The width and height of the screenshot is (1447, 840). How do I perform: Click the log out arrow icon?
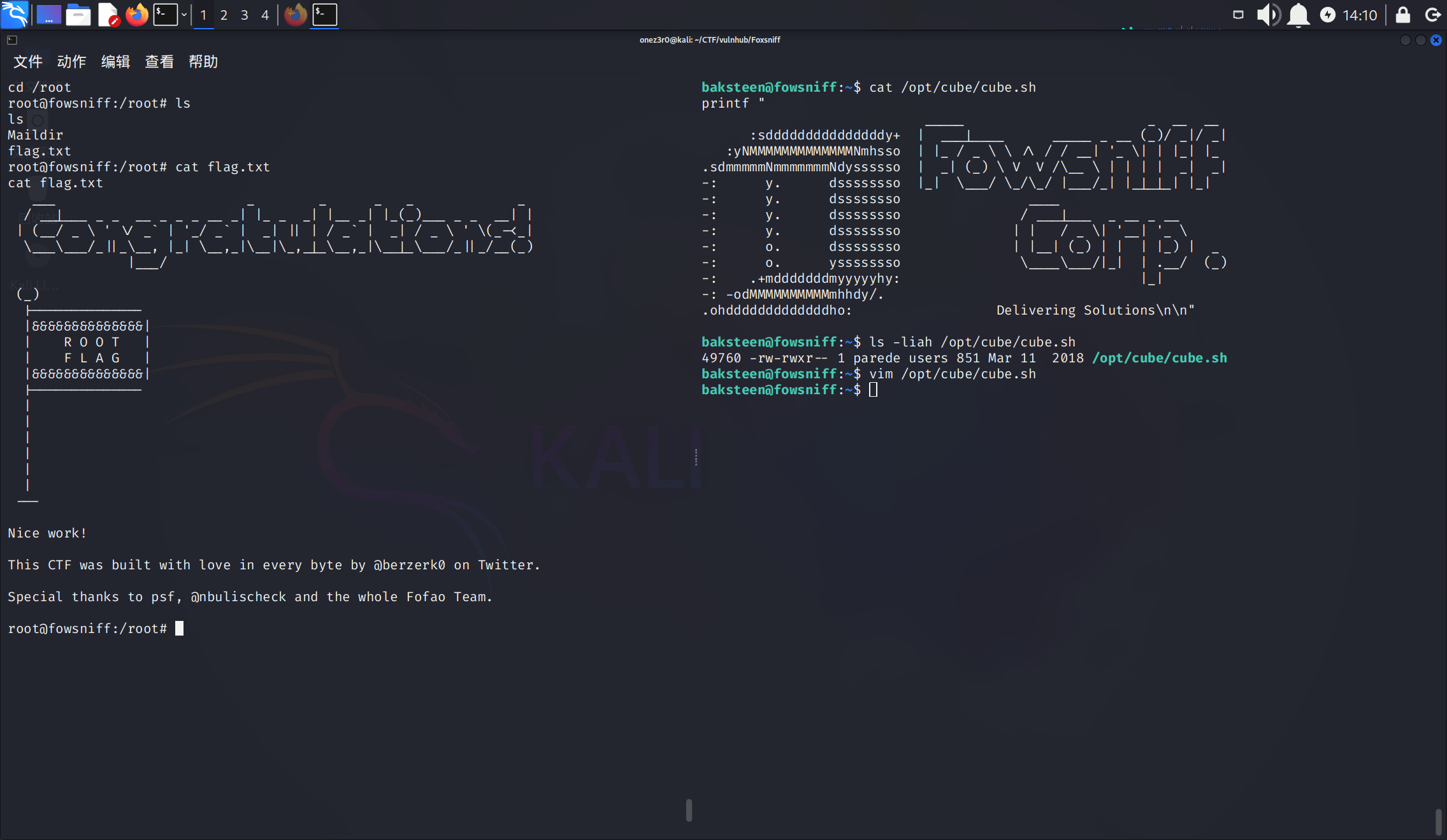pos(1433,15)
